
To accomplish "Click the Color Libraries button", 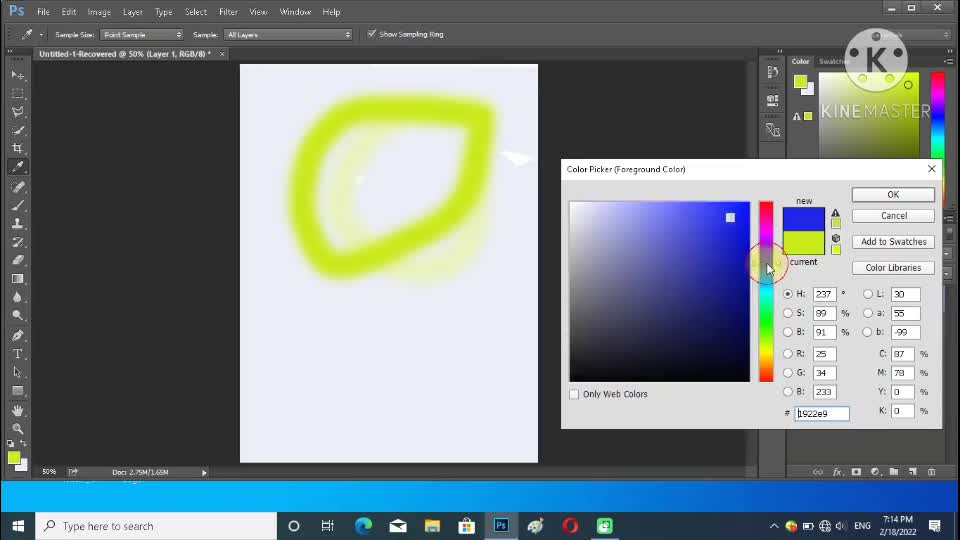I will pos(893,268).
